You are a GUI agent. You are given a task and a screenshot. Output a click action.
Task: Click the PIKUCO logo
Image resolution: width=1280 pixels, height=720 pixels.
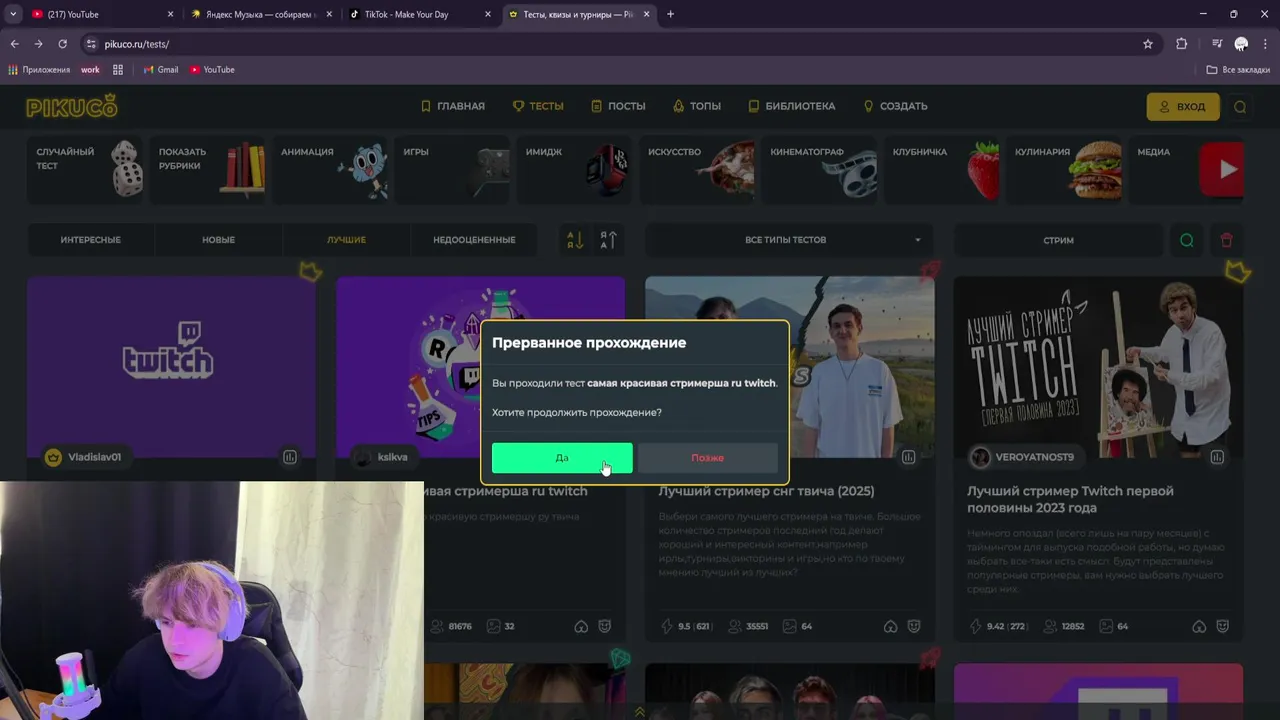tap(72, 106)
